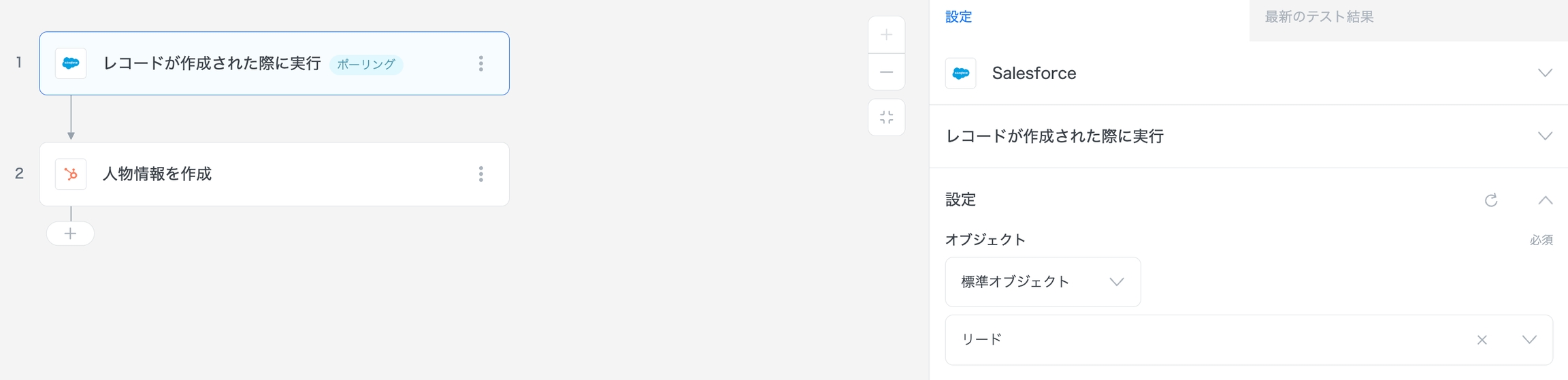Click the HubSpot icon in step 2
Viewport: 1568px width, 380px height.
tap(71, 174)
